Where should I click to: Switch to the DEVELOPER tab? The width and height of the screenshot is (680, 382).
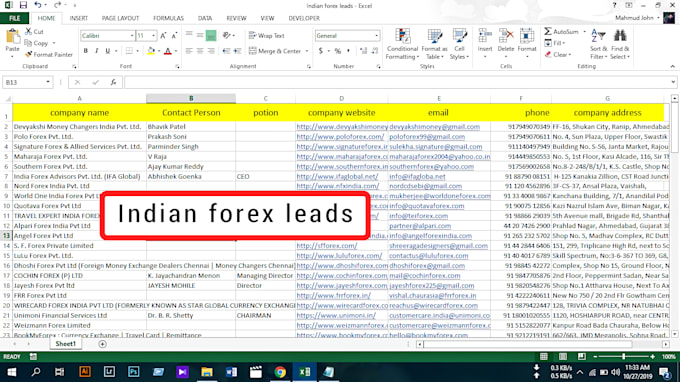(x=304, y=18)
